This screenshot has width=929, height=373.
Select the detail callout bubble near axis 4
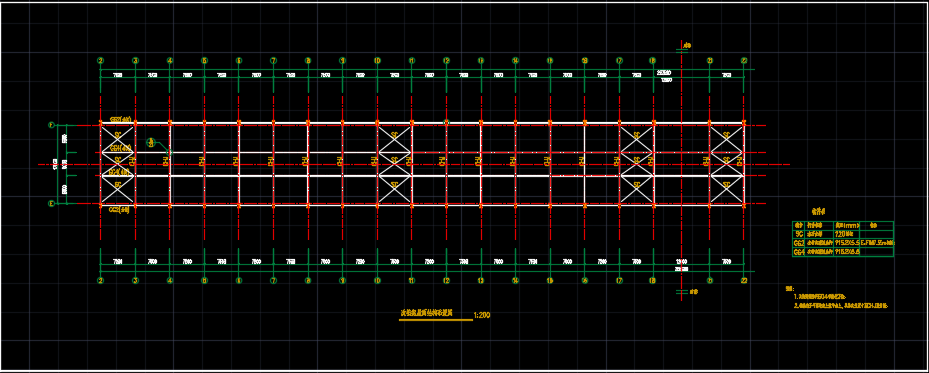[x=150, y=142]
